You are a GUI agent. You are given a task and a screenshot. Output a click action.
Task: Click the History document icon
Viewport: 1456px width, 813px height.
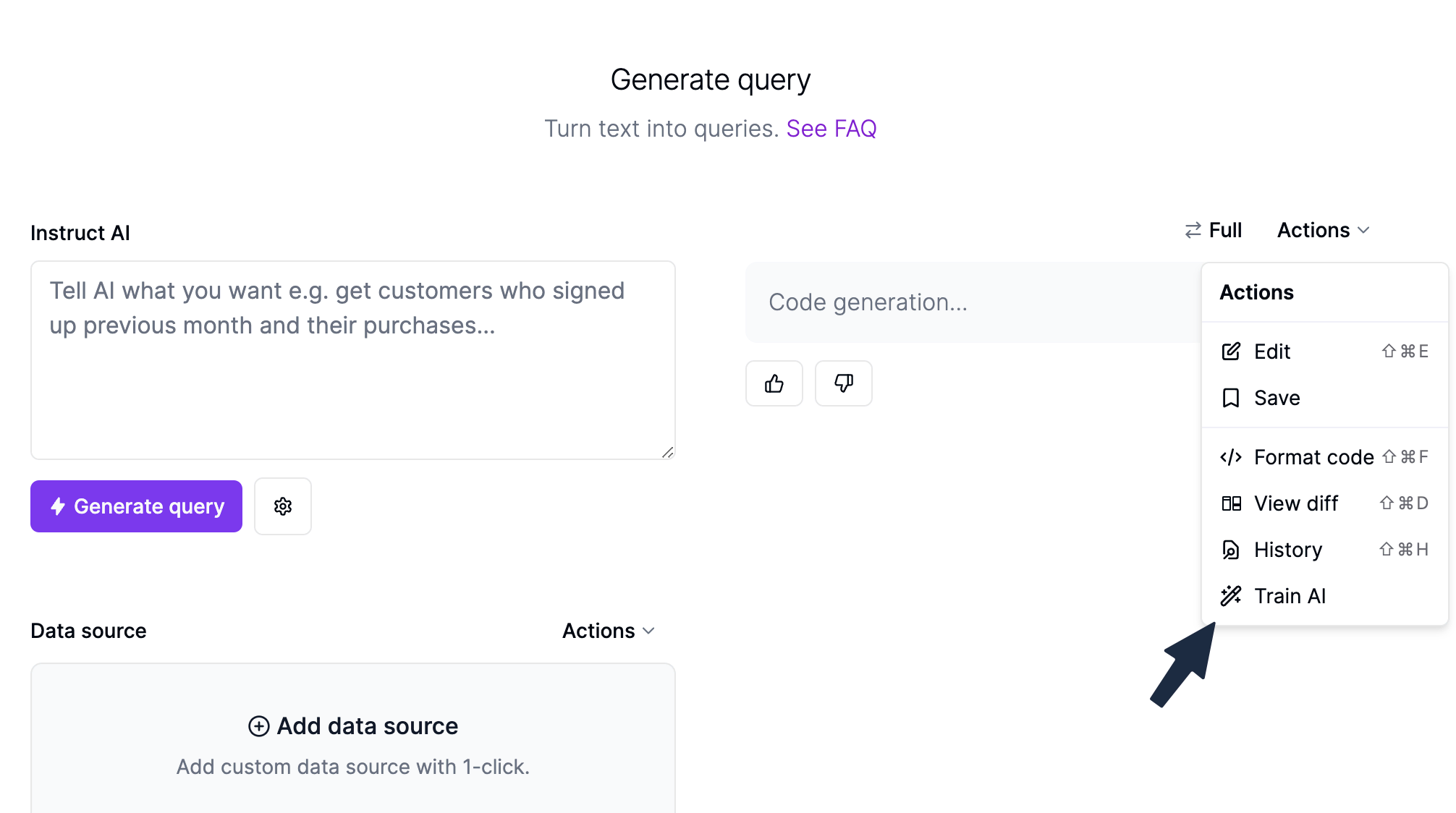point(1231,550)
